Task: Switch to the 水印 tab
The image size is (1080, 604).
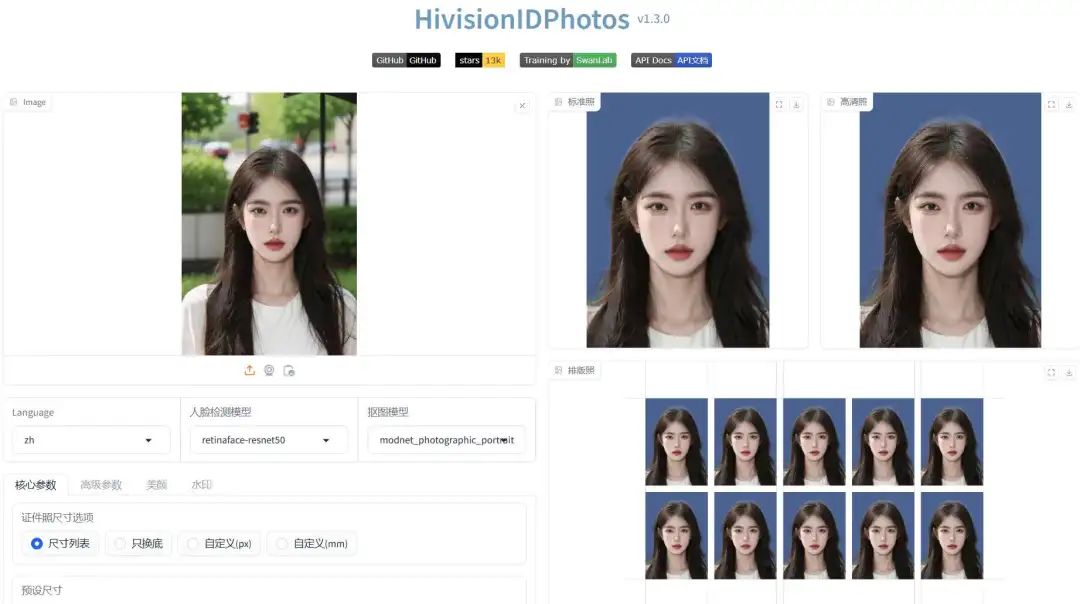Action: (201, 485)
